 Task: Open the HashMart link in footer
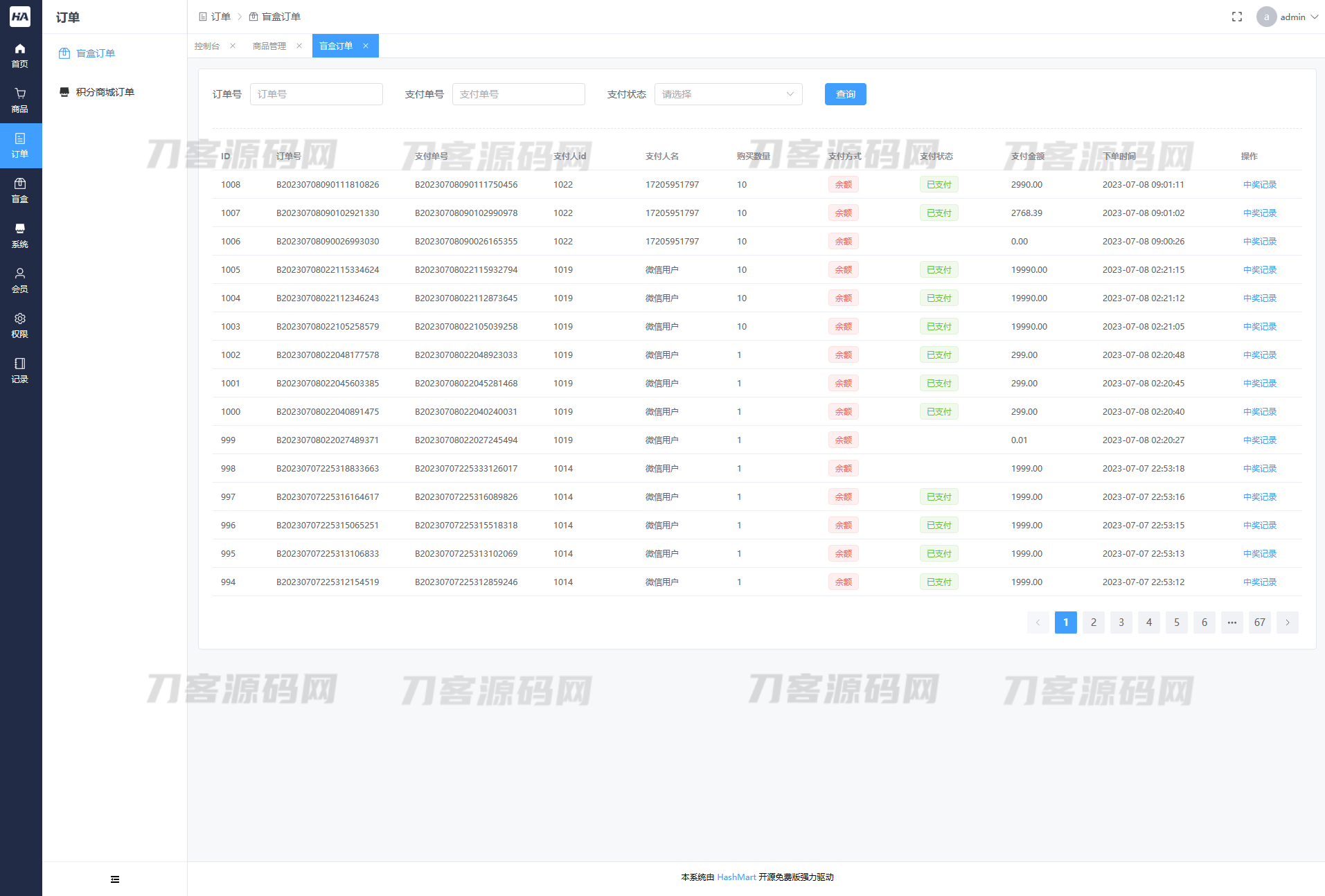pos(736,877)
